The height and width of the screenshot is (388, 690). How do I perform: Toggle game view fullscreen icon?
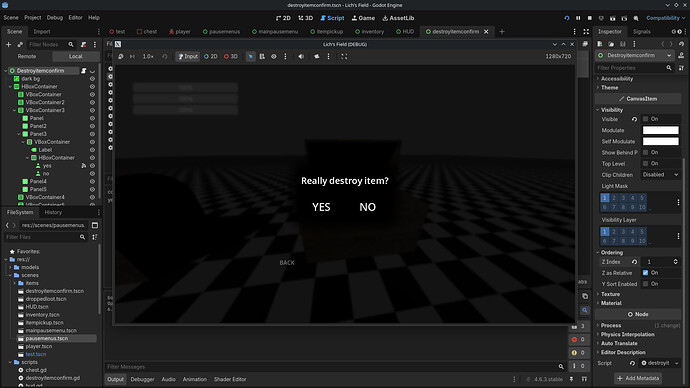344,56
